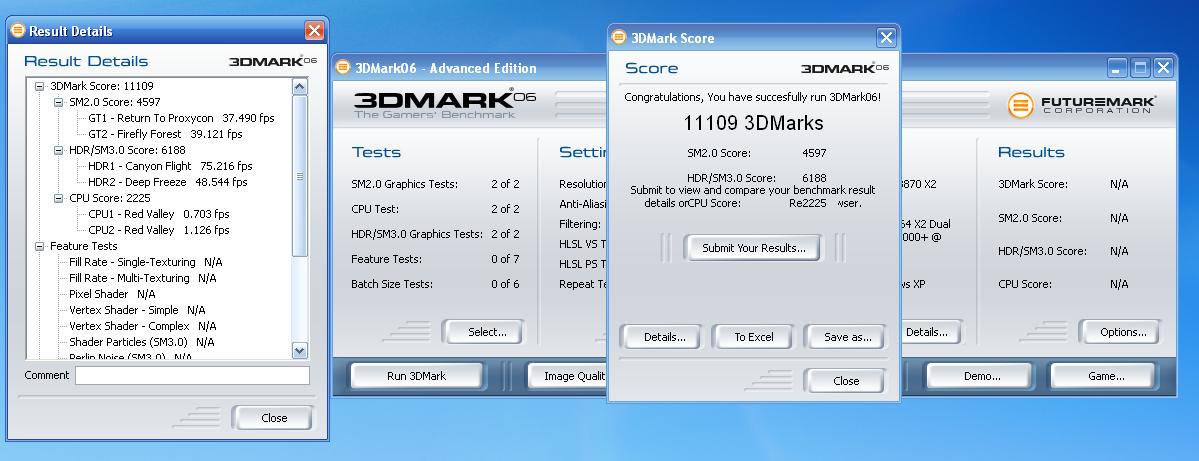Click the Save as... button
The height and width of the screenshot is (461, 1199).
(845, 336)
